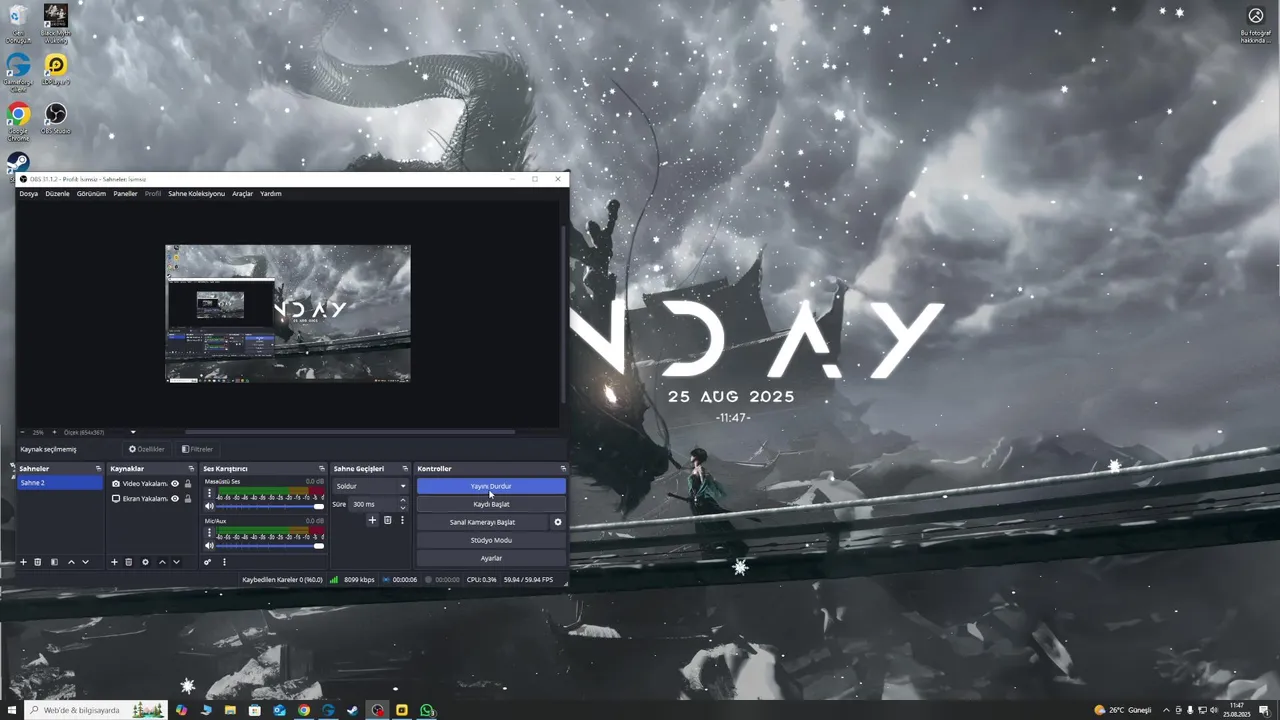Increase the Süre duration with the up stepper
The image size is (1280, 720).
point(403,501)
